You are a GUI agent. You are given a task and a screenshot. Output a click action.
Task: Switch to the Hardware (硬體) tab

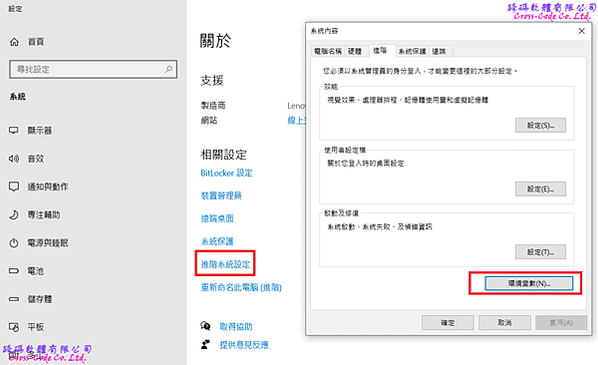pyautogui.click(x=355, y=51)
